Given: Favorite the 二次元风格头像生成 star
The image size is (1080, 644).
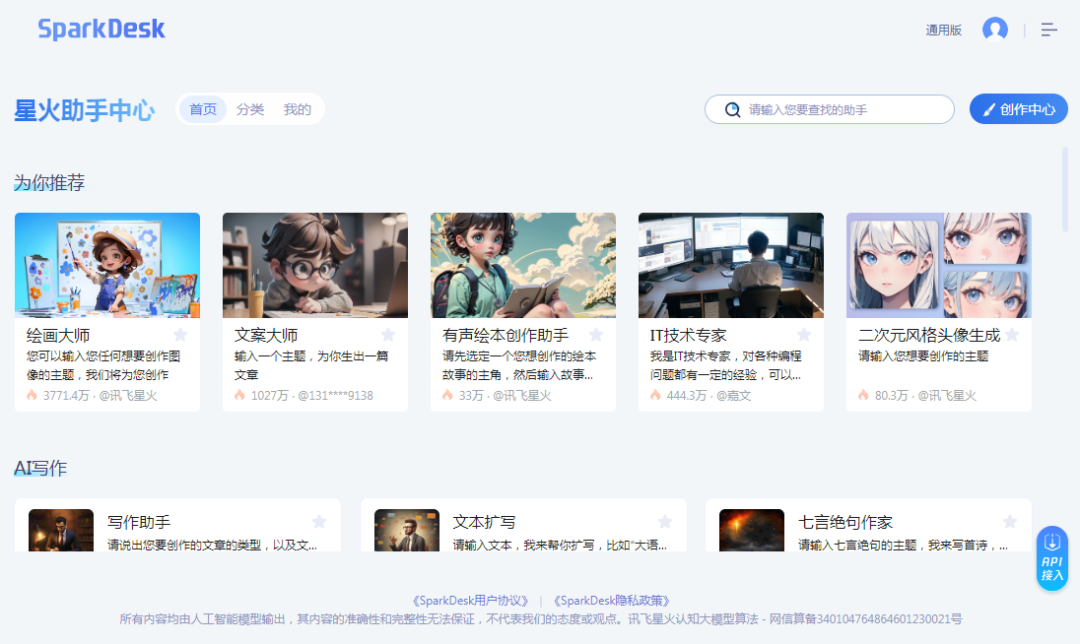Looking at the screenshot, I should (1012, 335).
